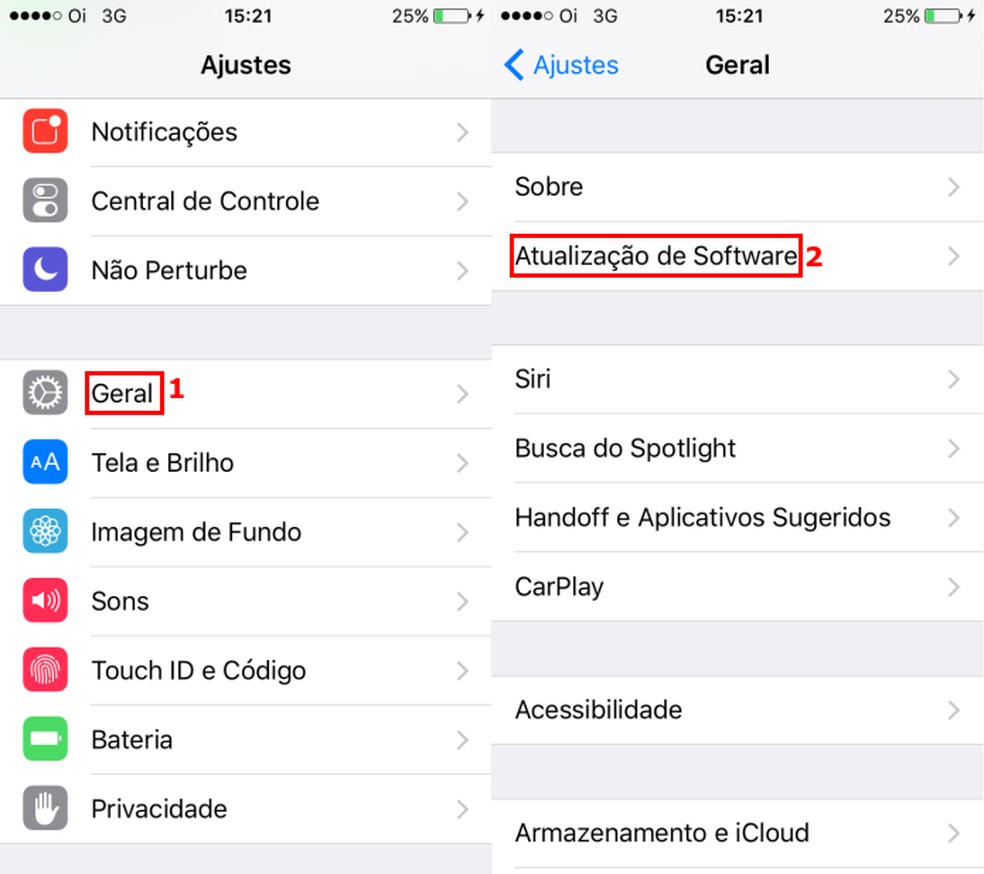Go back to Ajustes
The image size is (984, 874).
(x=562, y=65)
